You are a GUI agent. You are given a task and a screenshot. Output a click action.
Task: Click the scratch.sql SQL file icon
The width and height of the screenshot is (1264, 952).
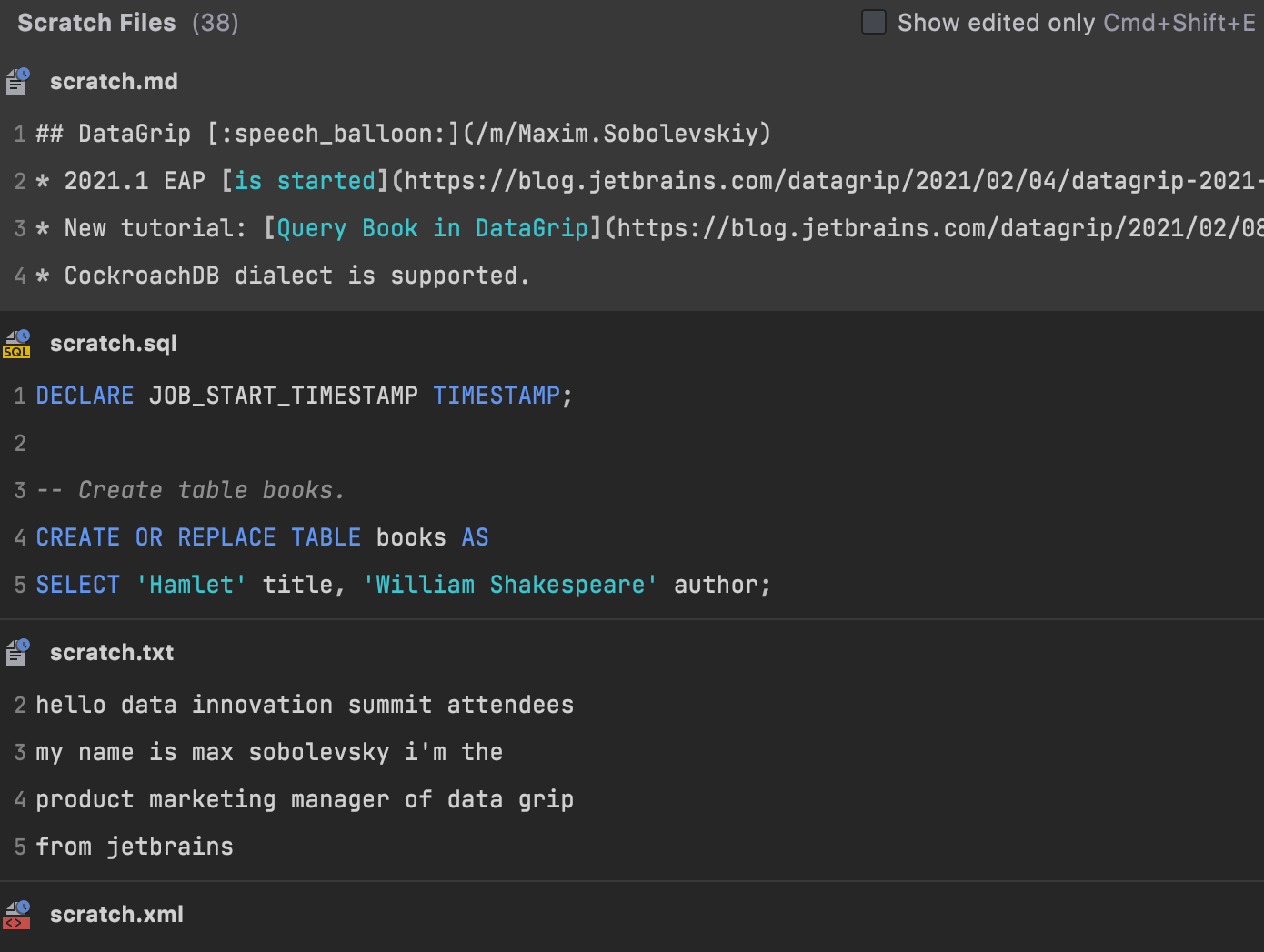pos(17,344)
